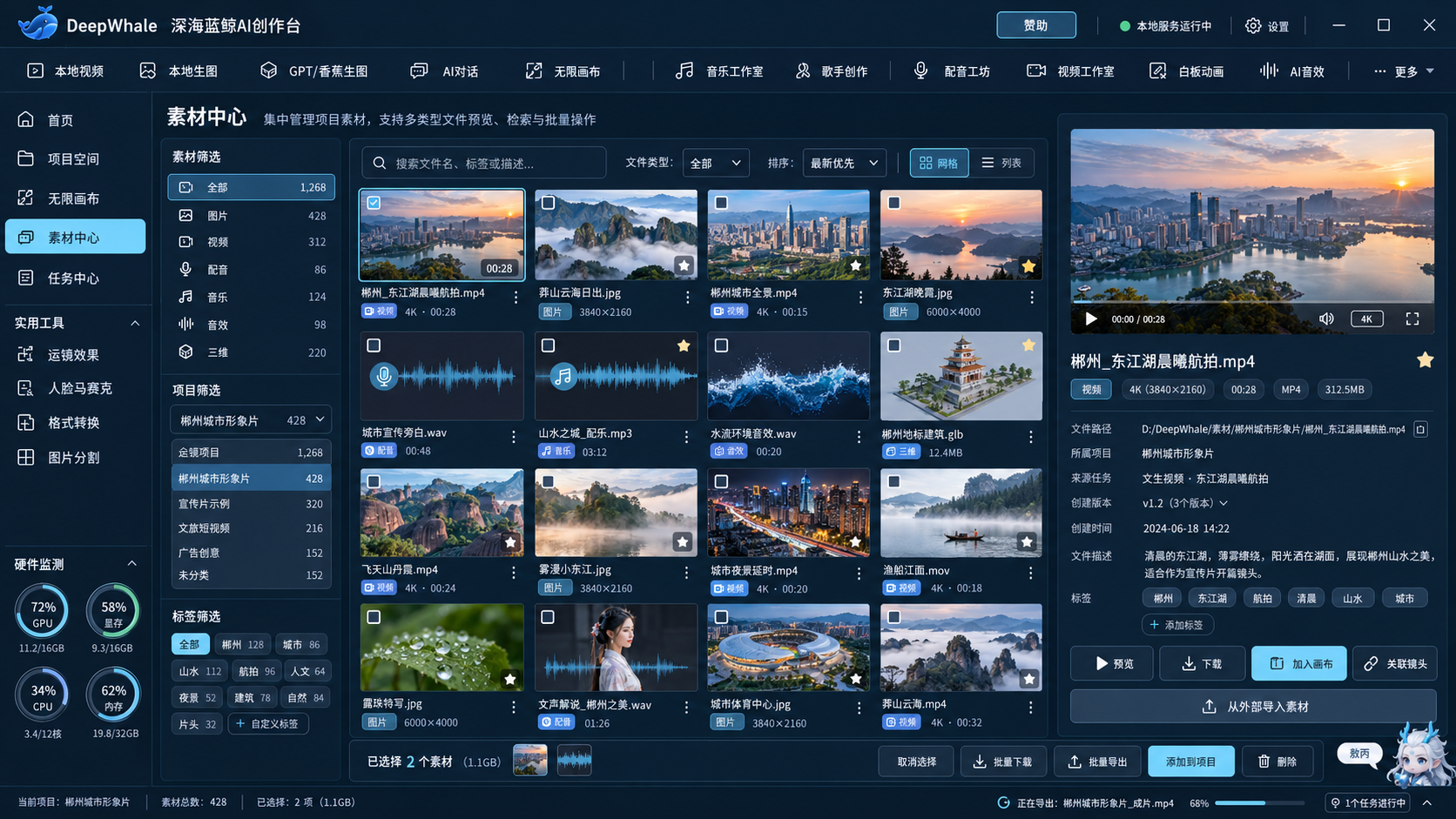Open 设置 gear in title bar
This screenshot has height=819, width=1456.
1266,25
